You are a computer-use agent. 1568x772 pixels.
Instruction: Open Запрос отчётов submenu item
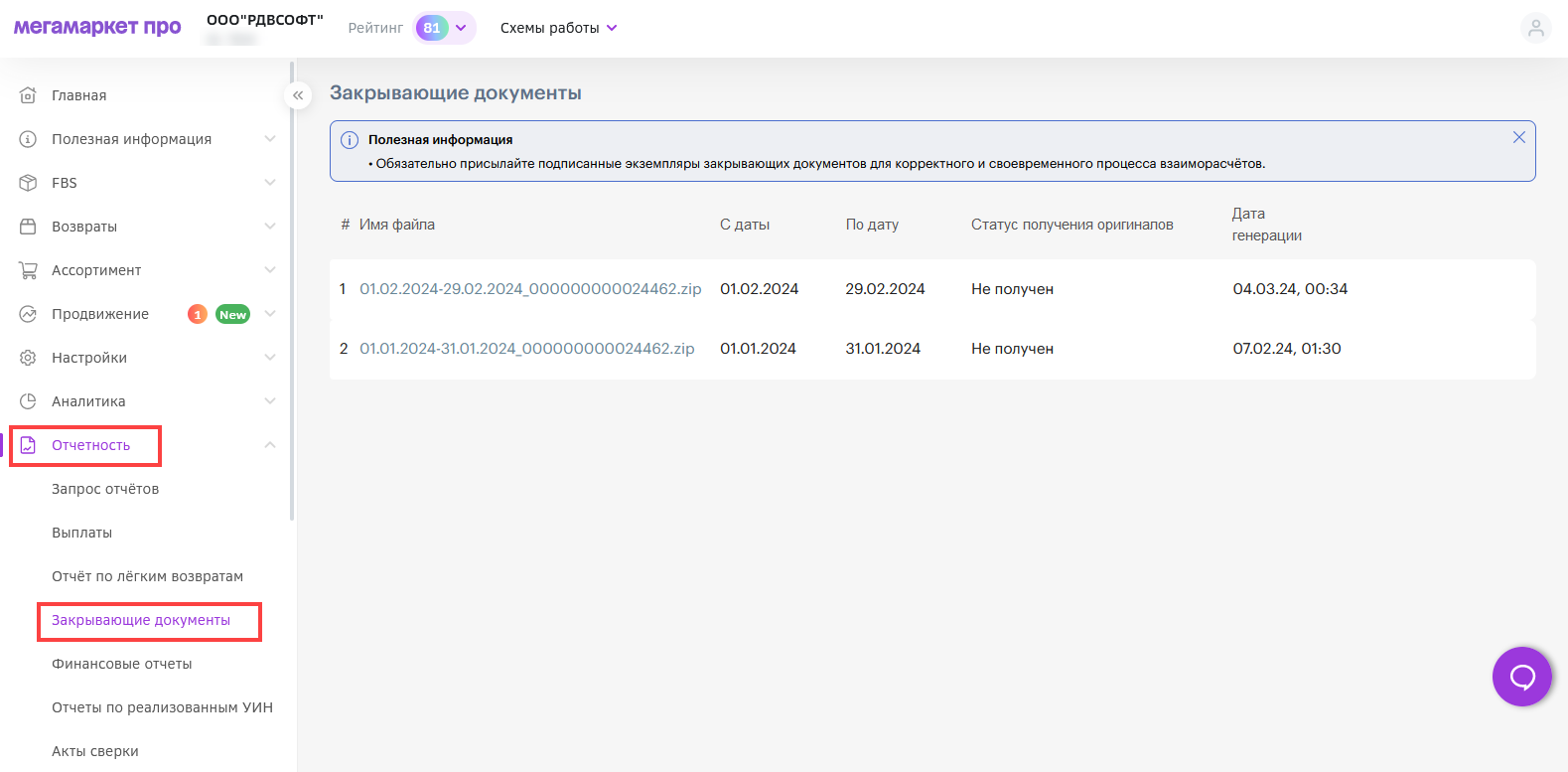pyautogui.click(x=105, y=489)
